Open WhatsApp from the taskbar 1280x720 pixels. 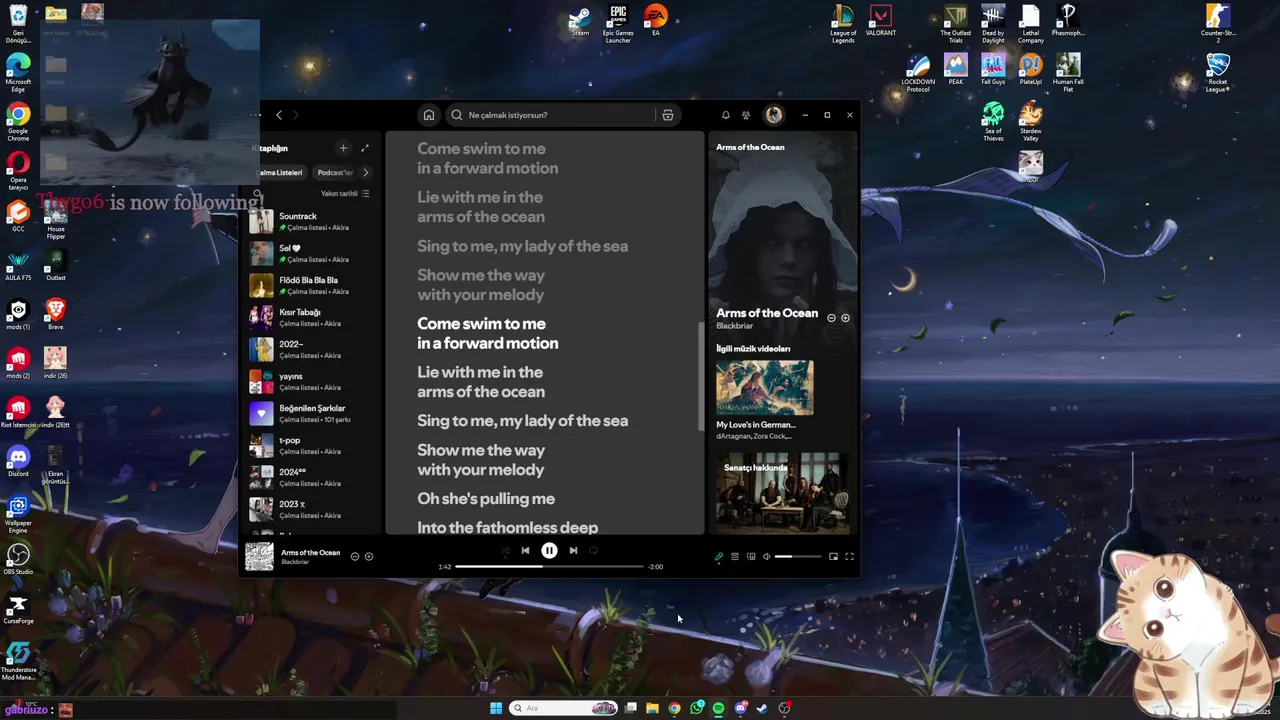[696, 708]
